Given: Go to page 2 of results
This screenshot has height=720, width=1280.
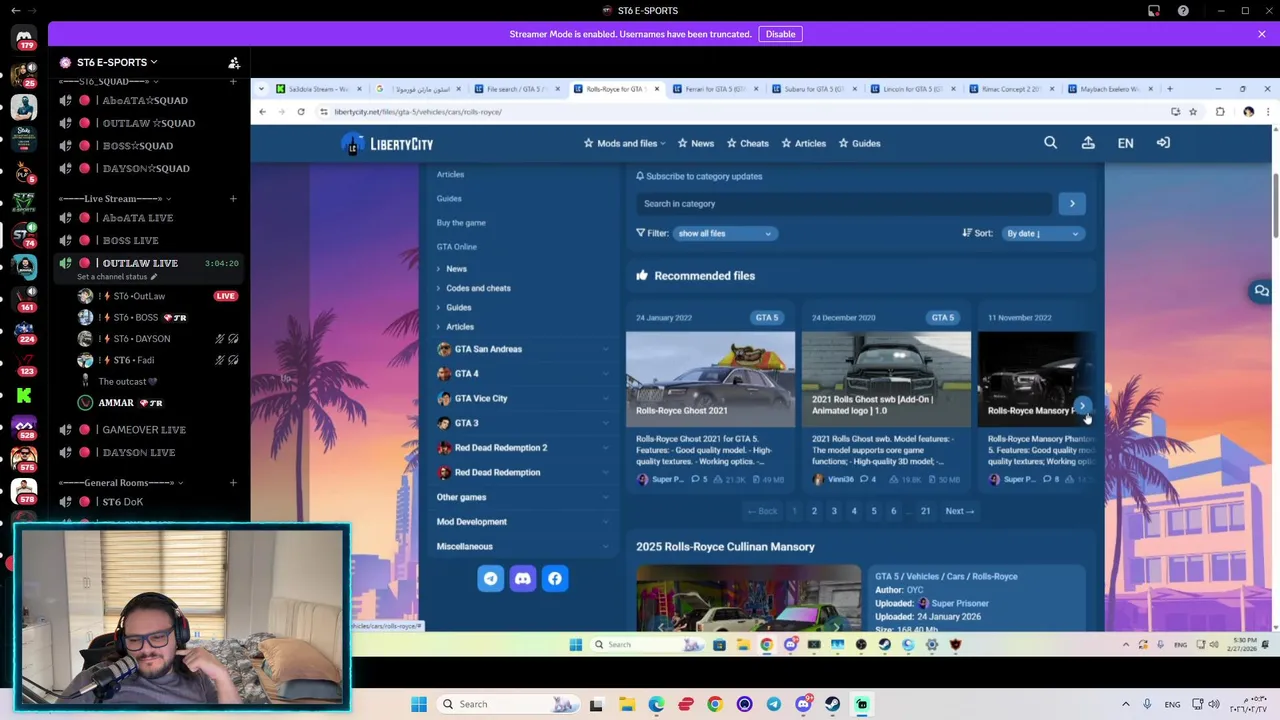Looking at the screenshot, I should pos(814,511).
